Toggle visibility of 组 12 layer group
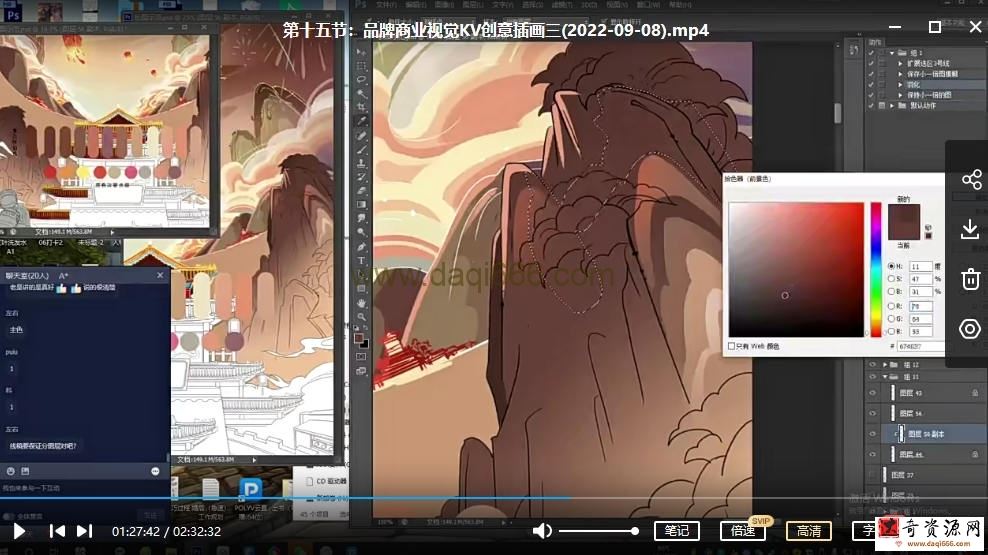 pos(873,365)
